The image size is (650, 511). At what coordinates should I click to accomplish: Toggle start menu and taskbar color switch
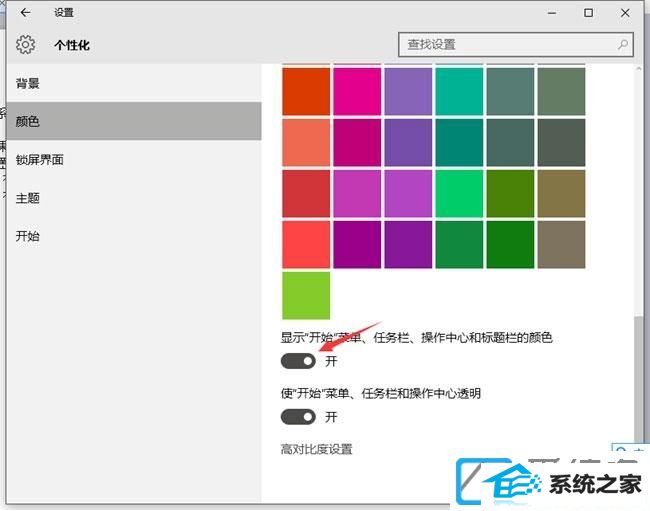pyautogui.click(x=298, y=361)
